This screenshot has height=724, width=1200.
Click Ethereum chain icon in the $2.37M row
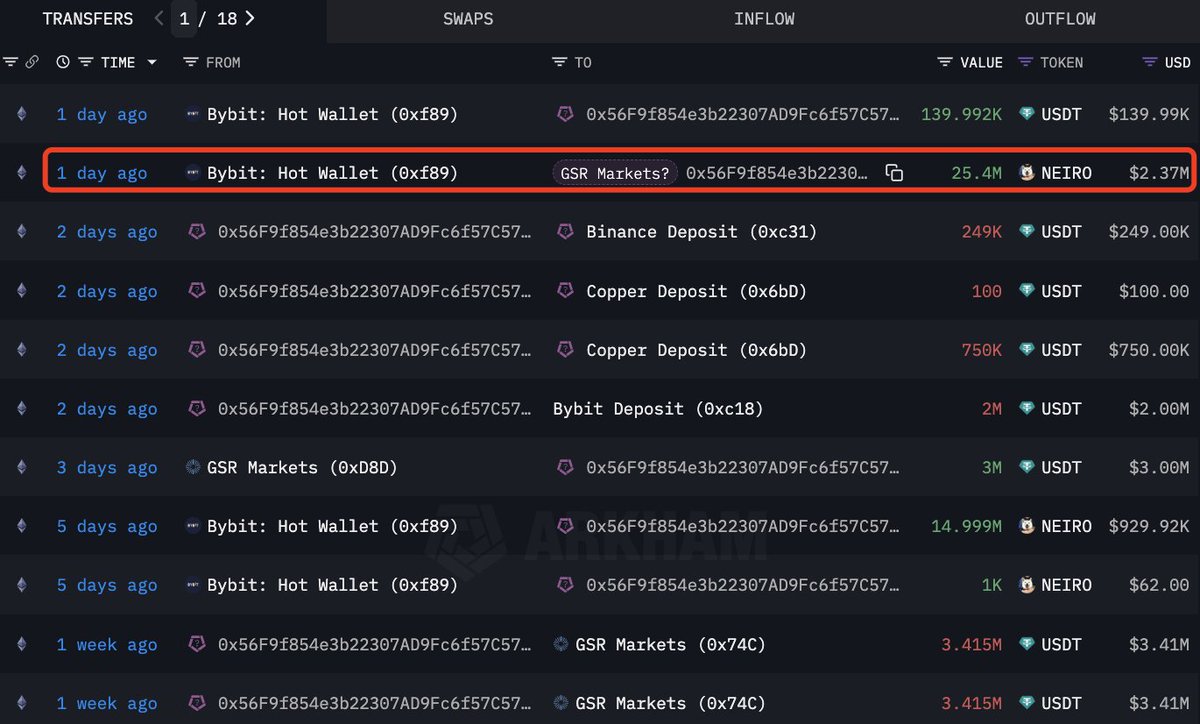21,173
